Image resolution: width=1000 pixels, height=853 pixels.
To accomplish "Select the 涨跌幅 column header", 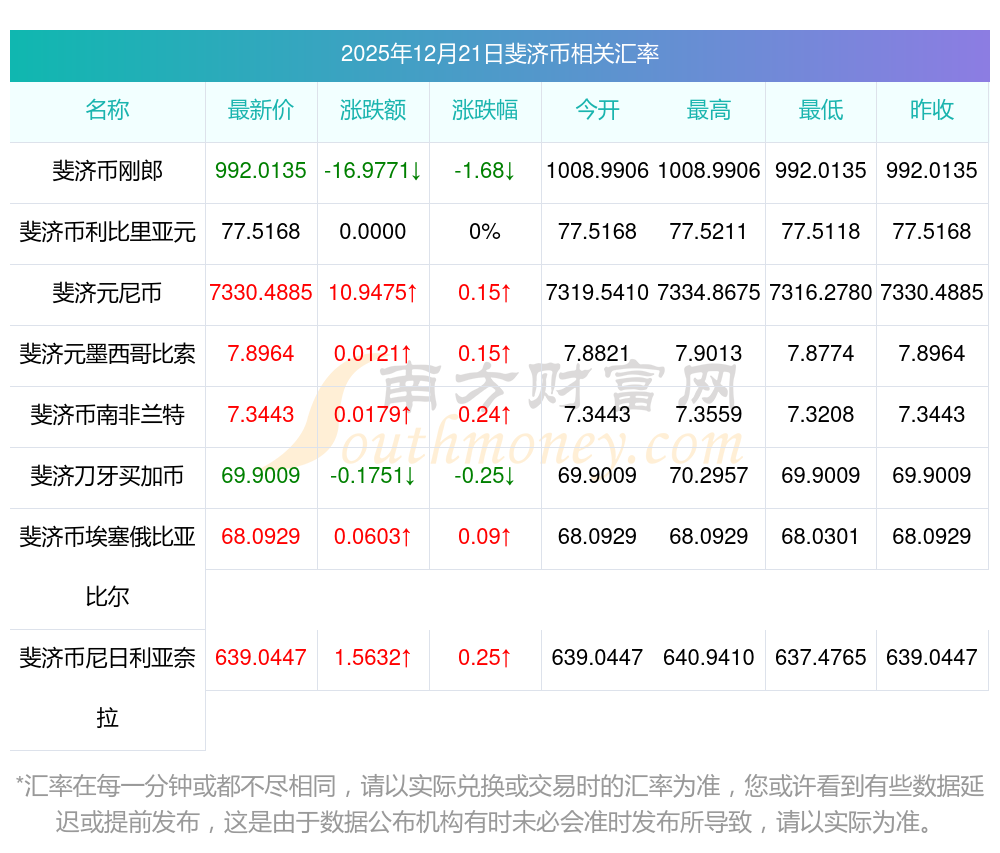I will pos(485,110).
